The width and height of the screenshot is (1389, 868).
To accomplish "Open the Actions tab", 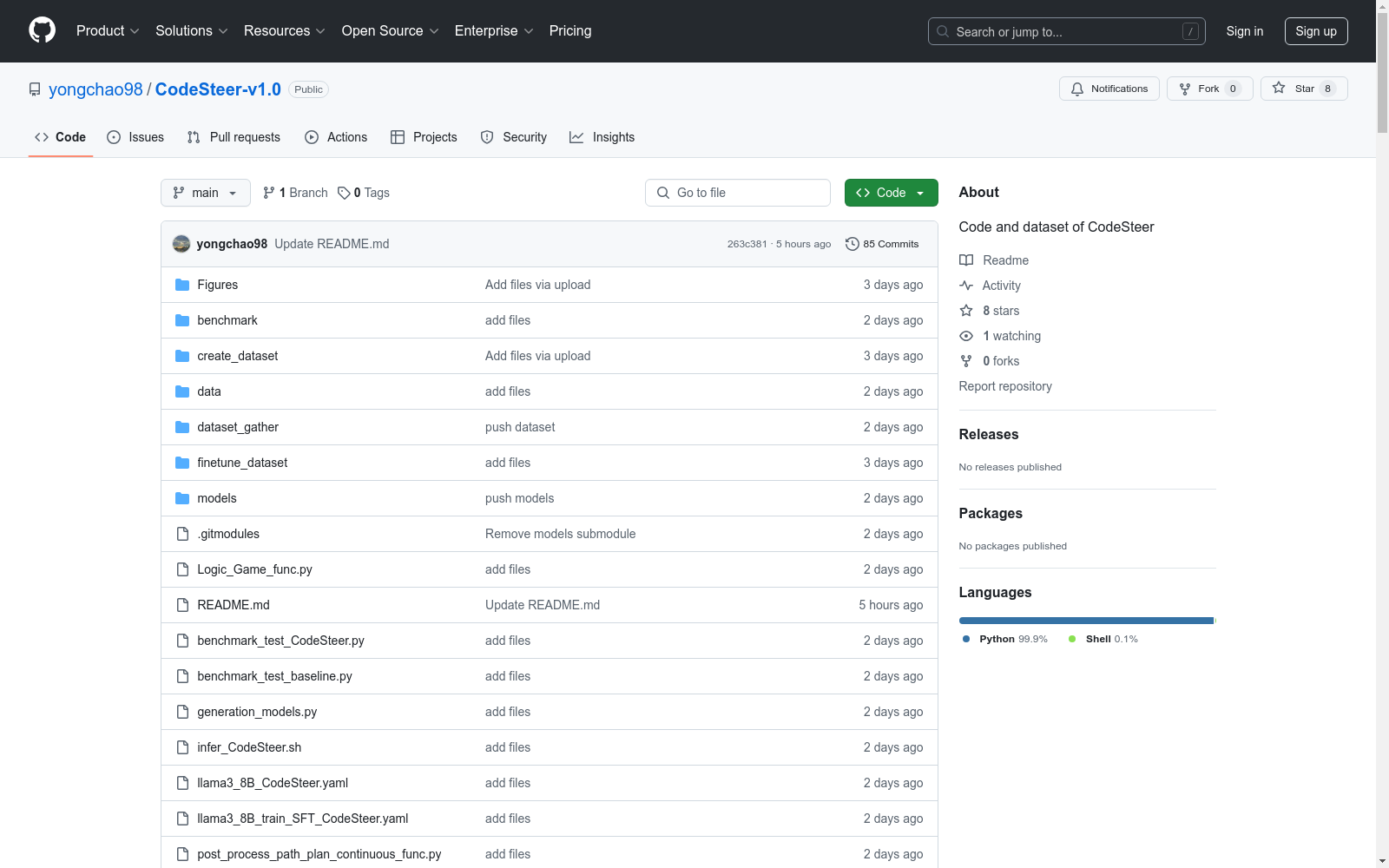I will (x=336, y=137).
